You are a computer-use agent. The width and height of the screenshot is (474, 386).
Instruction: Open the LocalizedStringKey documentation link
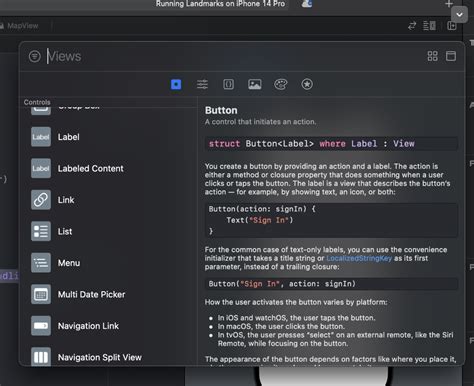359,258
